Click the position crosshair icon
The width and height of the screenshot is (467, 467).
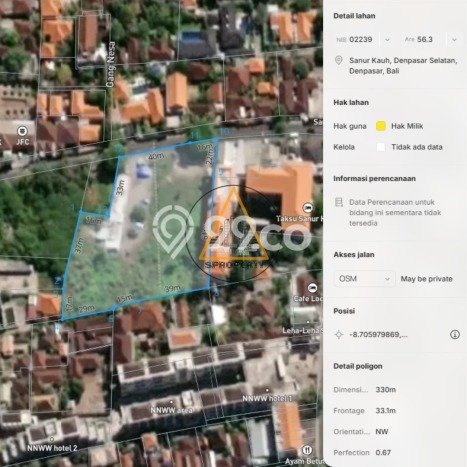point(339,334)
